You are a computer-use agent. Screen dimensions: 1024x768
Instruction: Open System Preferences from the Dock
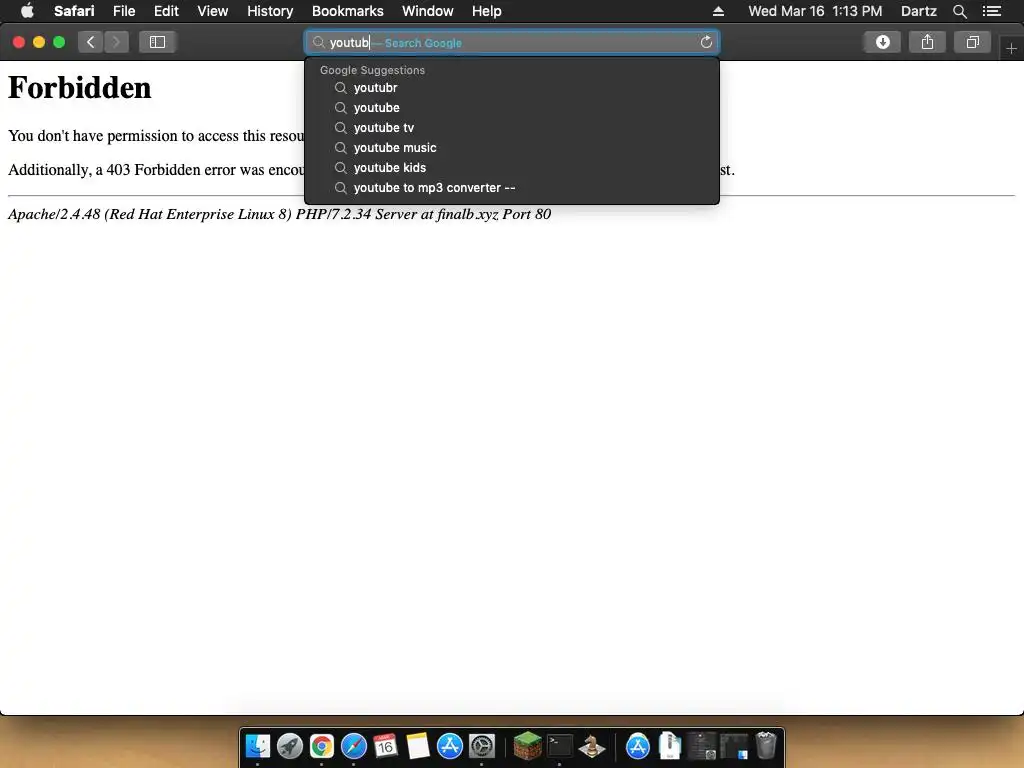(482, 746)
